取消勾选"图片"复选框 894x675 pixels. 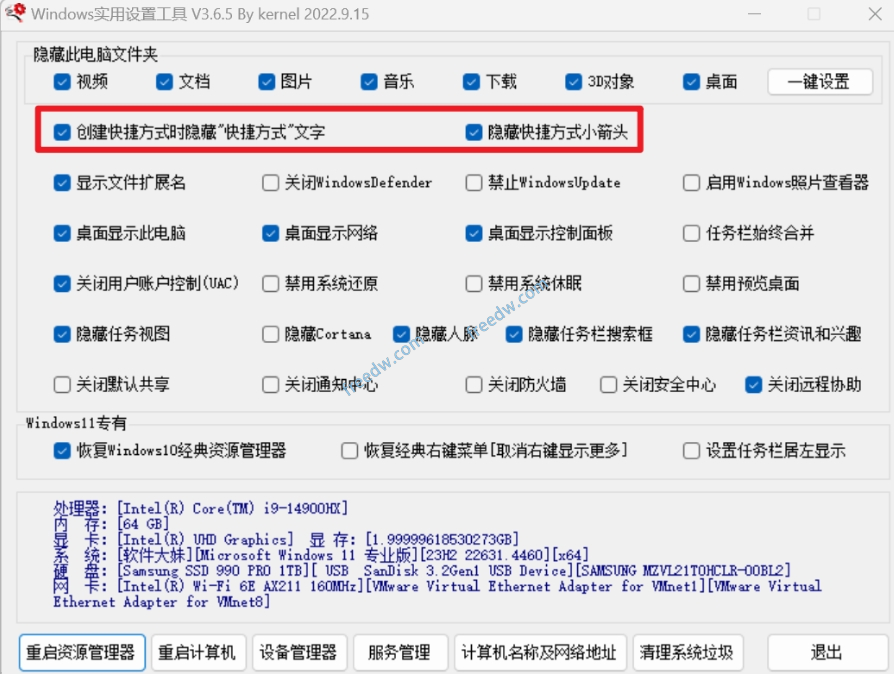[267, 83]
